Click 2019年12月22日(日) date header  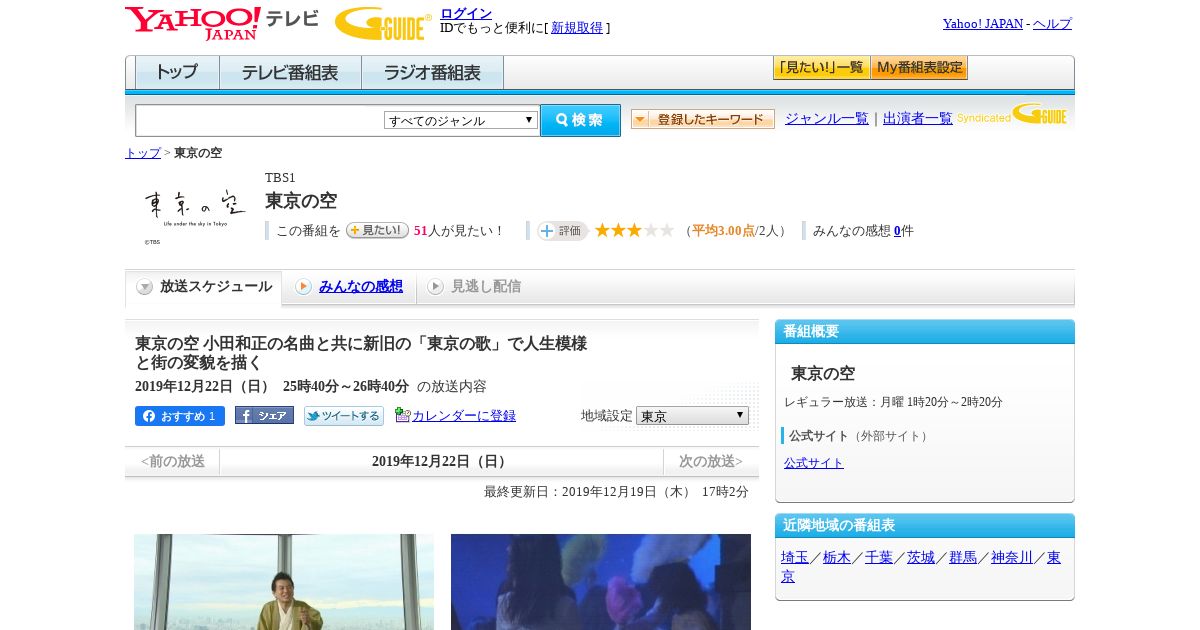click(441, 461)
